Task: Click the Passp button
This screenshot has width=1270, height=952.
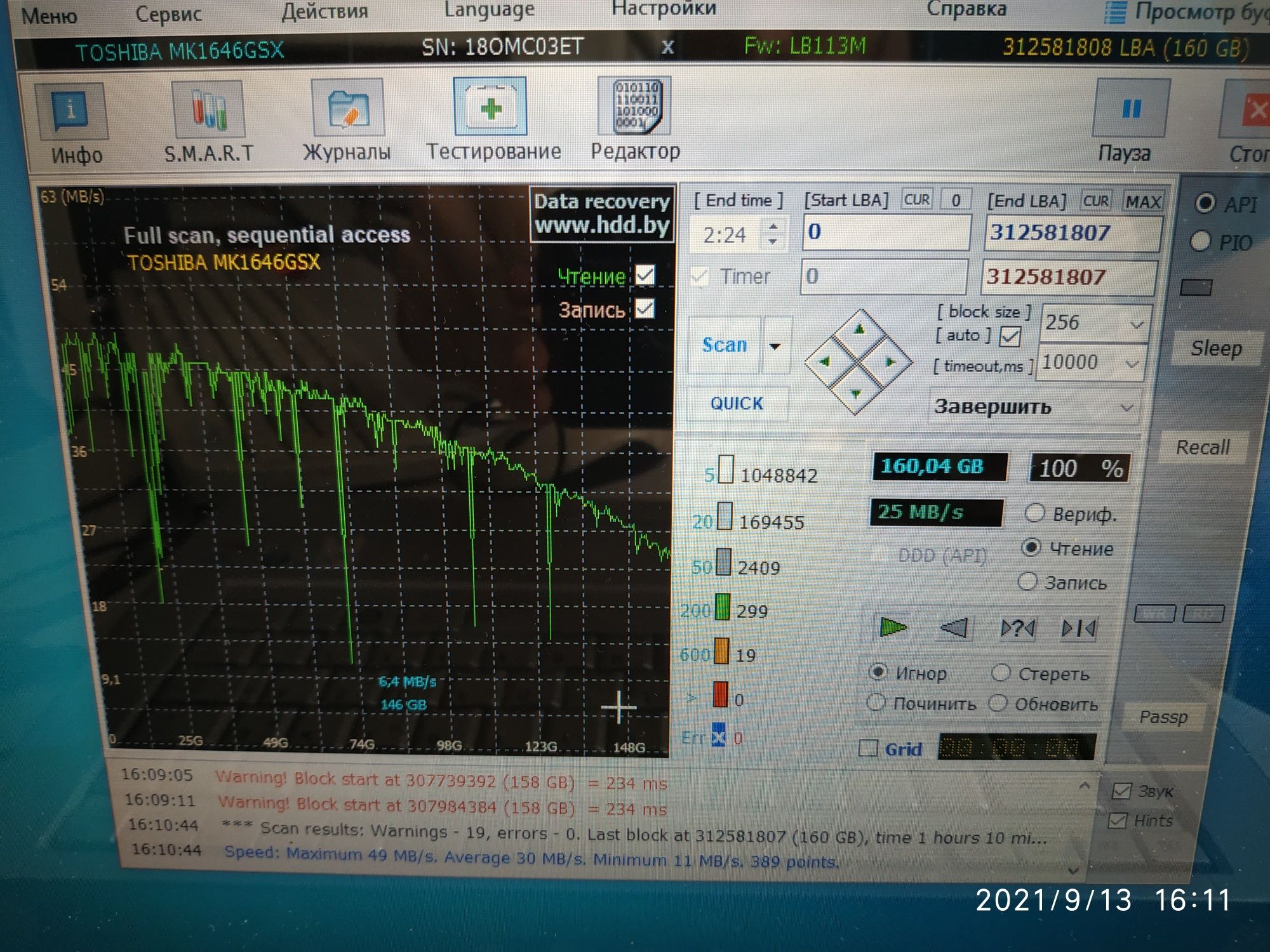Action: (x=1163, y=717)
